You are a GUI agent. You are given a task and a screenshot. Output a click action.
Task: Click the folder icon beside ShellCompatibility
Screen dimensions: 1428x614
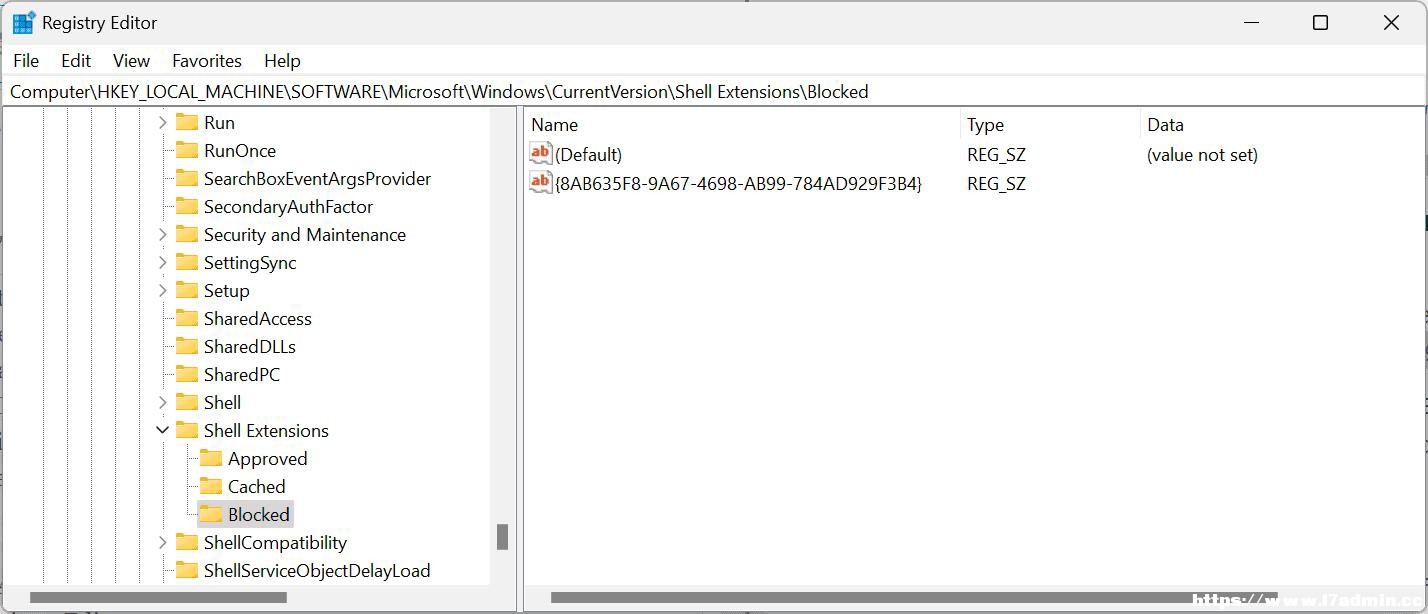[187, 542]
